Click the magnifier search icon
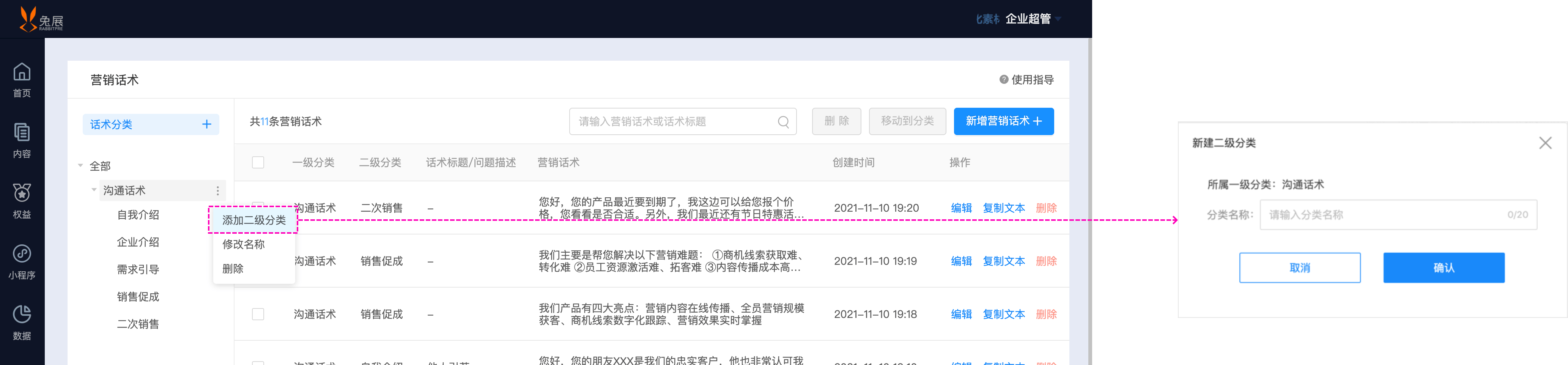Screen dimensions: 1568x365 point(783,122)
